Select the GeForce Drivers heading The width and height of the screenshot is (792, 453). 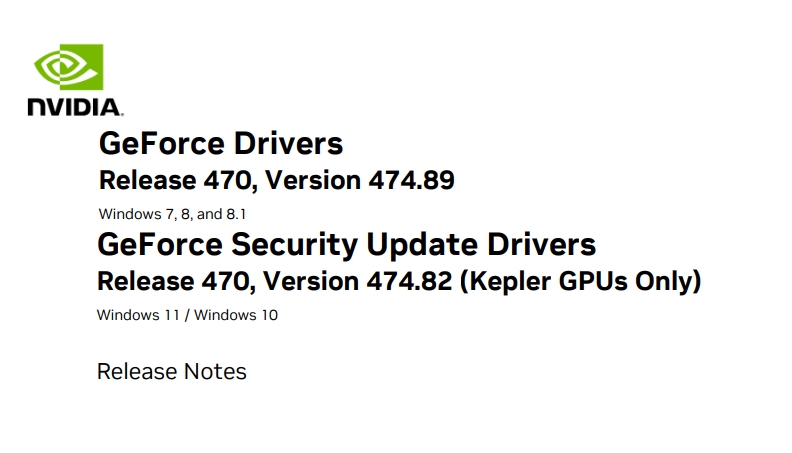[x=221, y=143]
